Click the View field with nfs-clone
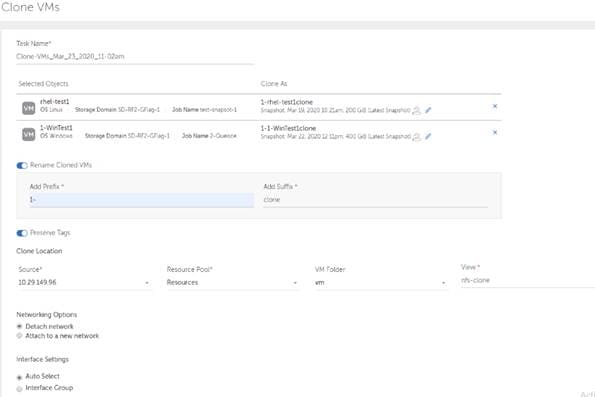Screen dimensions: 595x397 pos(528,280)
